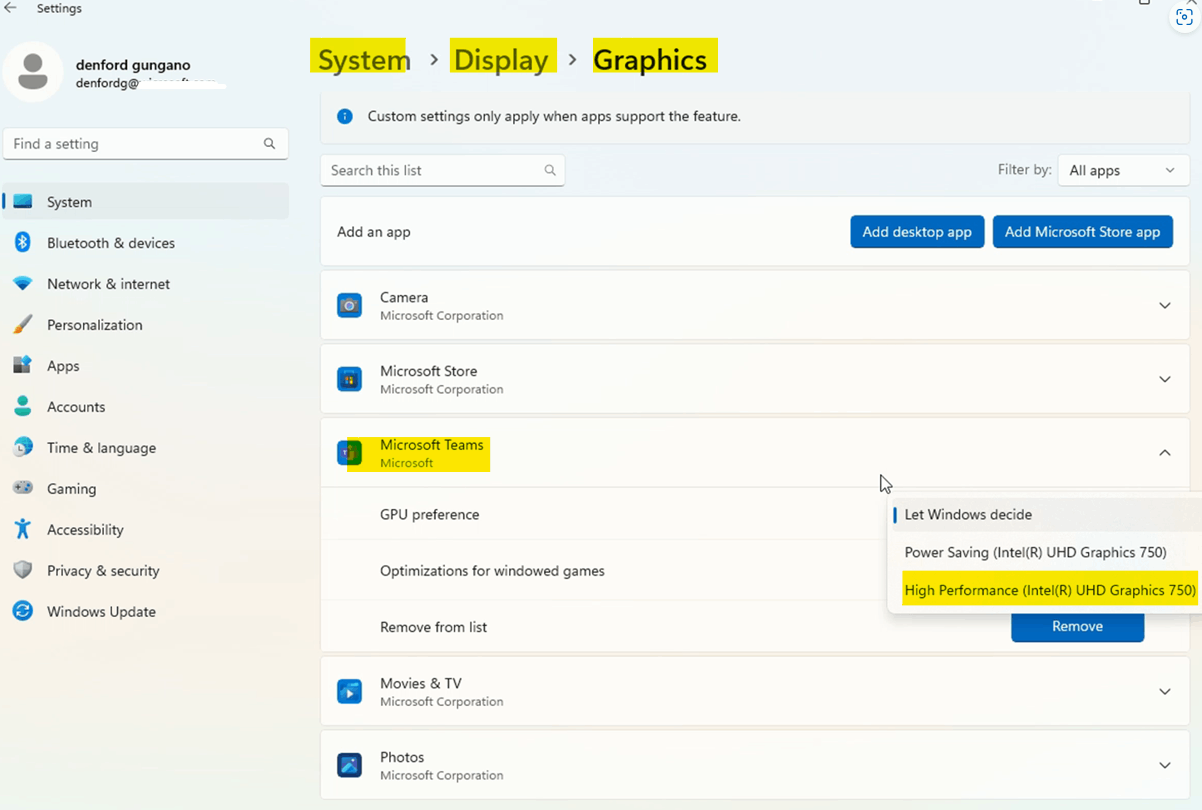1202x810 pixels.
Task: Open the All apps filter dropdown
Action: pos(1123,170)
